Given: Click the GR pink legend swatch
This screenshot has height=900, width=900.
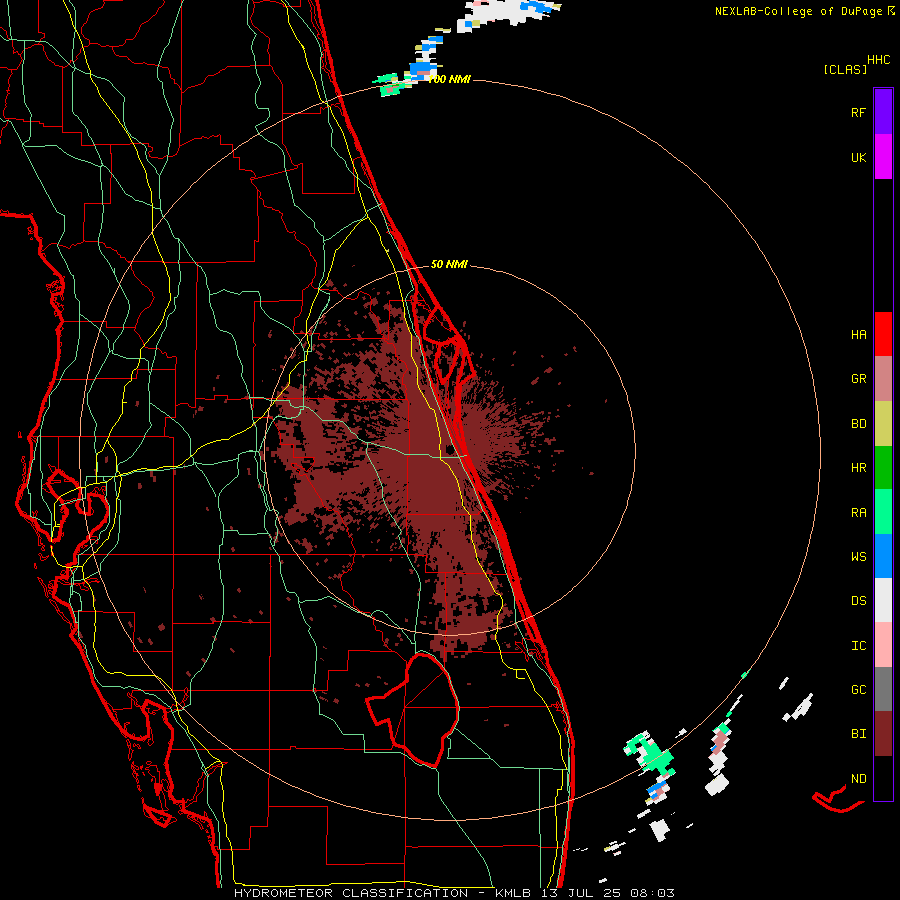Looking at the screenshot, I should pyautogui.click(x=883, y=378).
